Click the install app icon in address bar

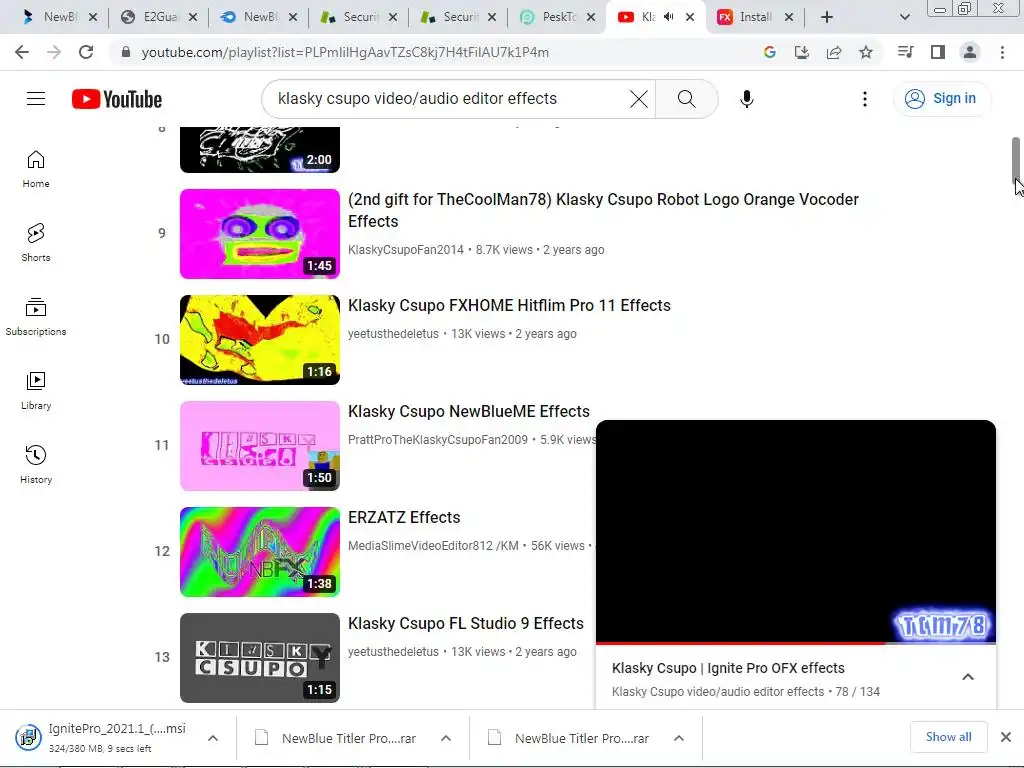click(801, 52)
